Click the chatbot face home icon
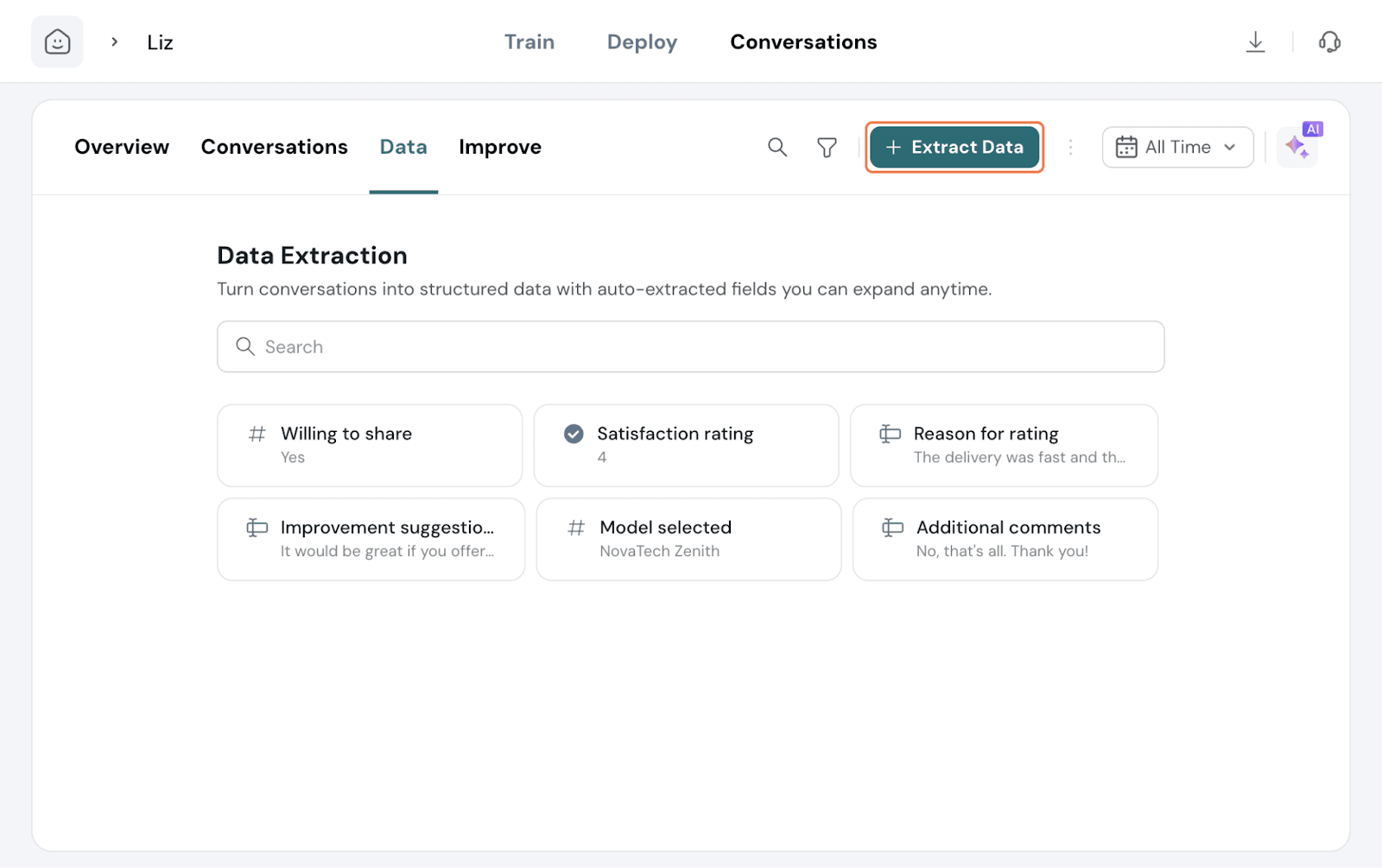The height and width of the screenshot is (868, 1382). (57, 41)
